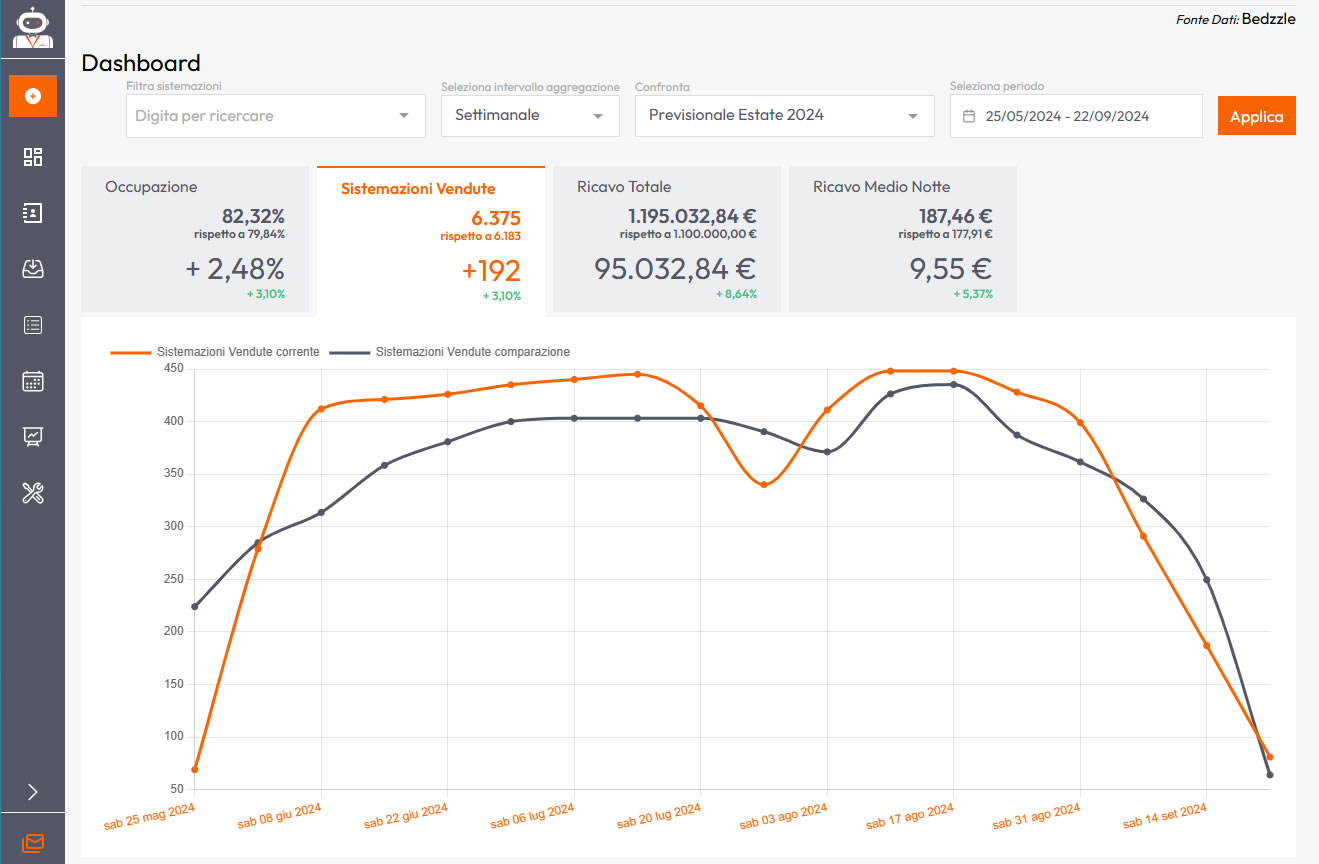Click the + 8,64% green percentage

point(736,294)
